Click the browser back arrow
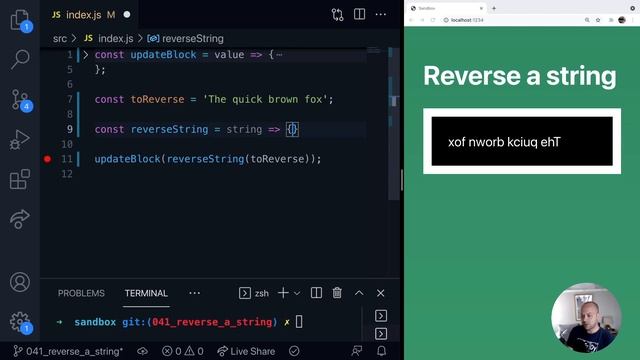 411,20
